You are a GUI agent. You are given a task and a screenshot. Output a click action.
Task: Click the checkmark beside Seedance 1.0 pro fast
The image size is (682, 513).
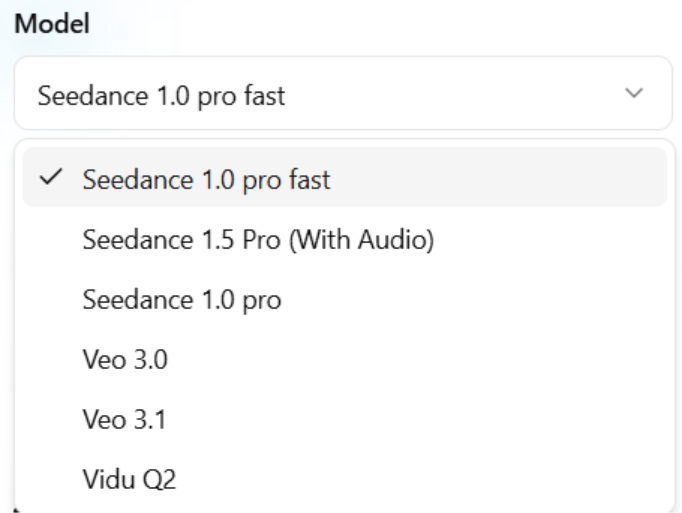click(49, 179)
